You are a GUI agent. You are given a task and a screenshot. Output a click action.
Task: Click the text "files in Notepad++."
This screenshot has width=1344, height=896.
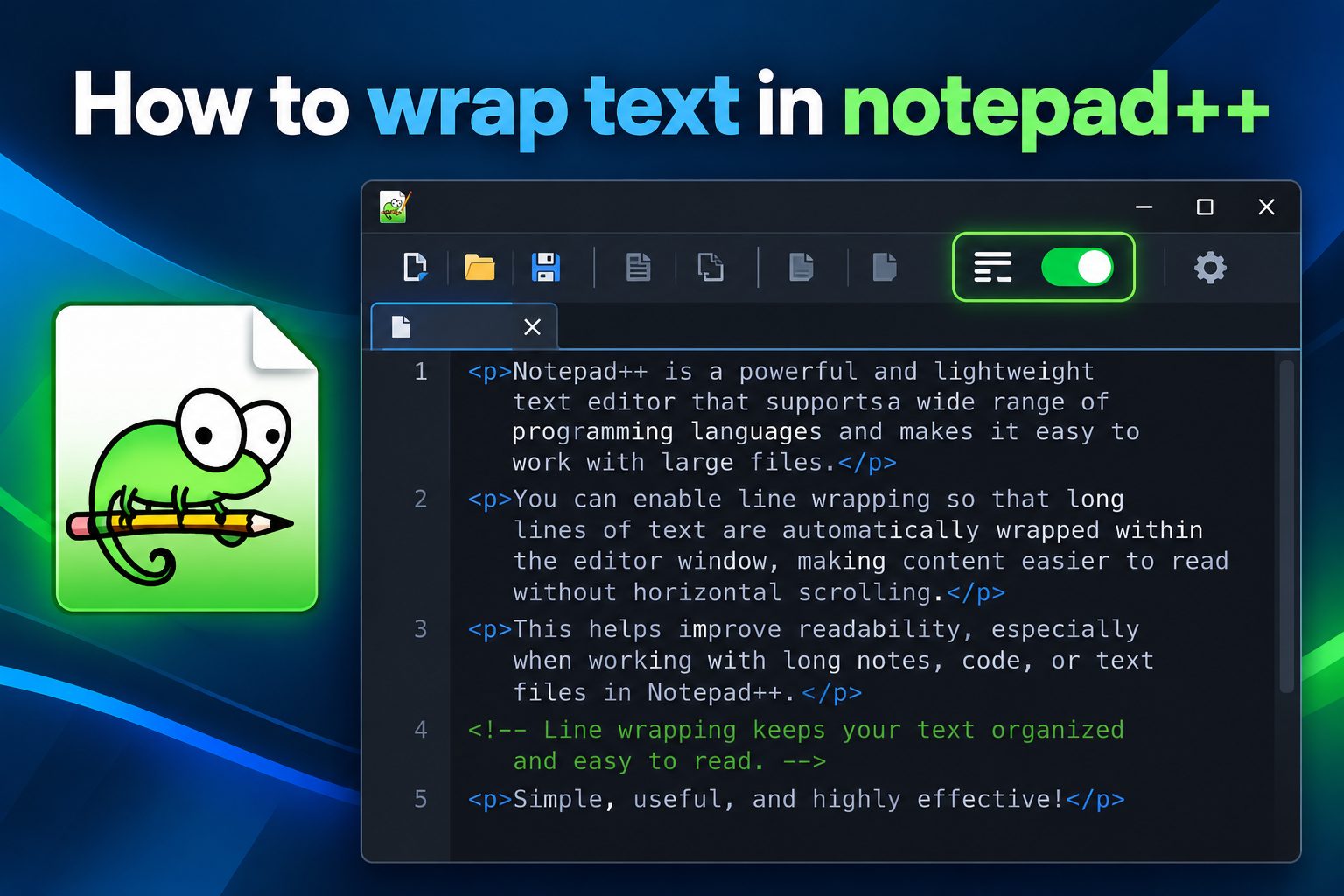[x=654, y=692]
